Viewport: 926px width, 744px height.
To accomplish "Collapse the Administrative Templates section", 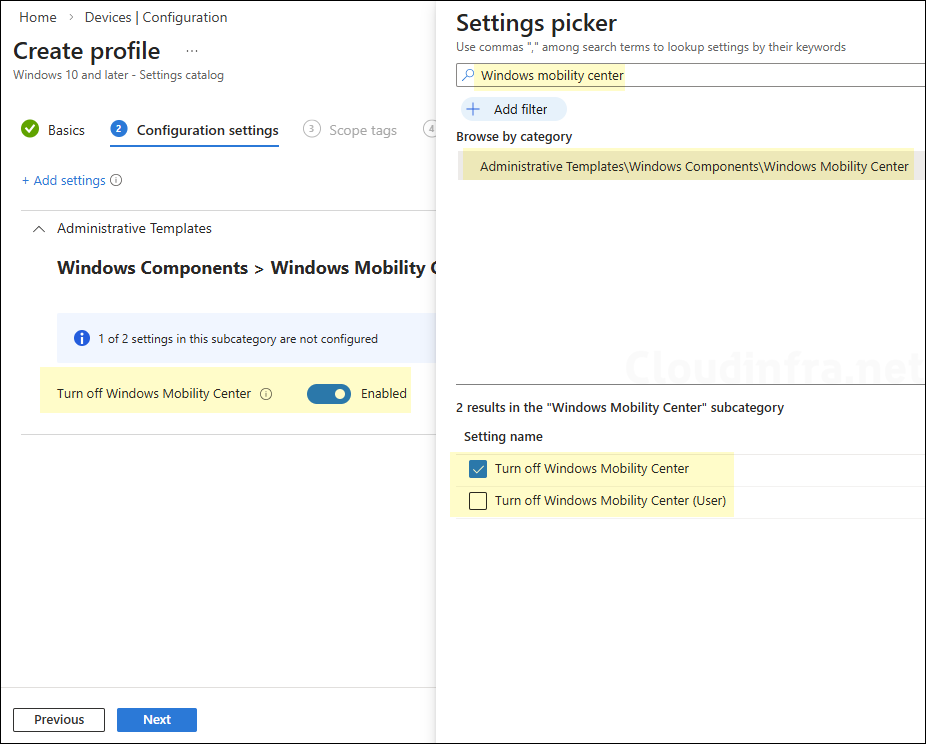I will point(38,228).
